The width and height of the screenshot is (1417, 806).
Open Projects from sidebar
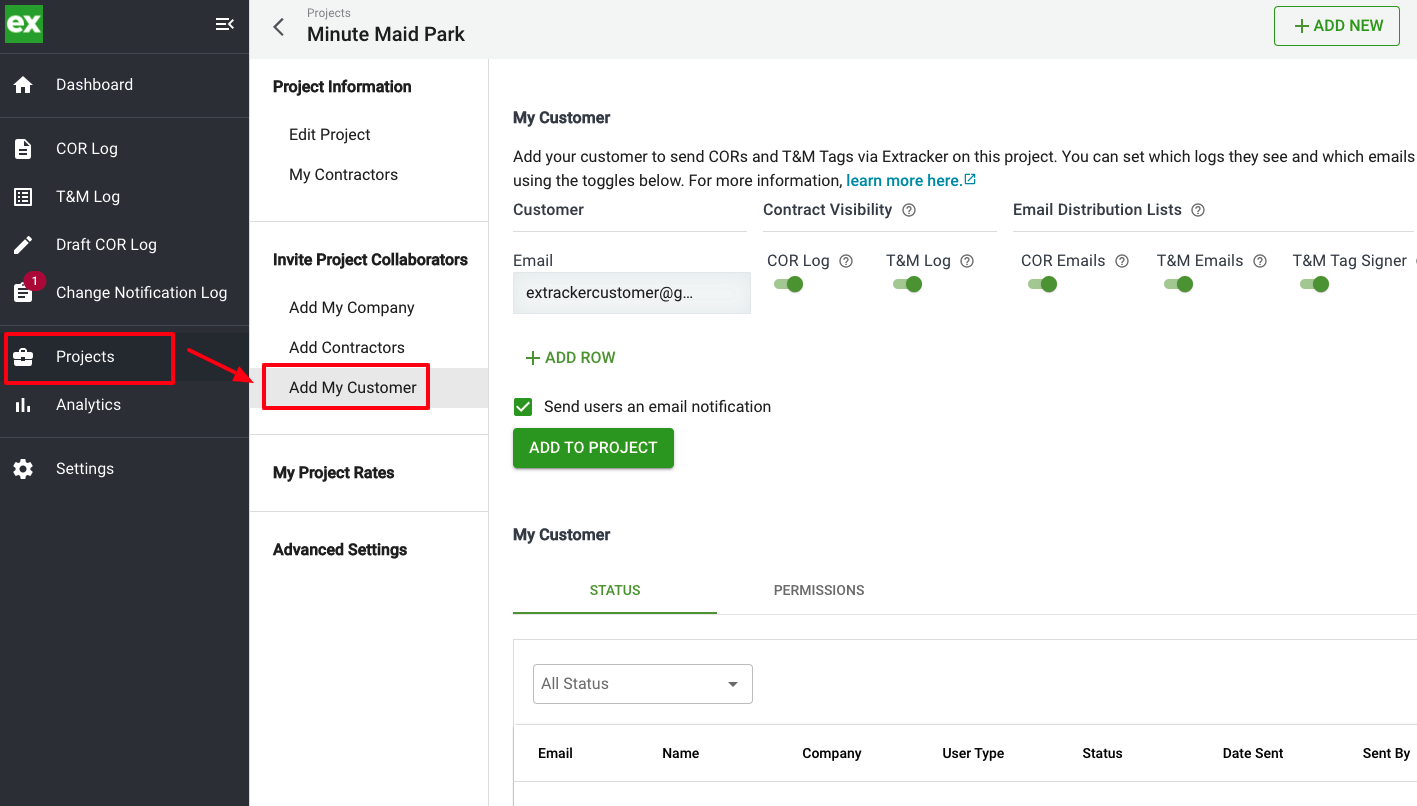click(x=85, y=357)
